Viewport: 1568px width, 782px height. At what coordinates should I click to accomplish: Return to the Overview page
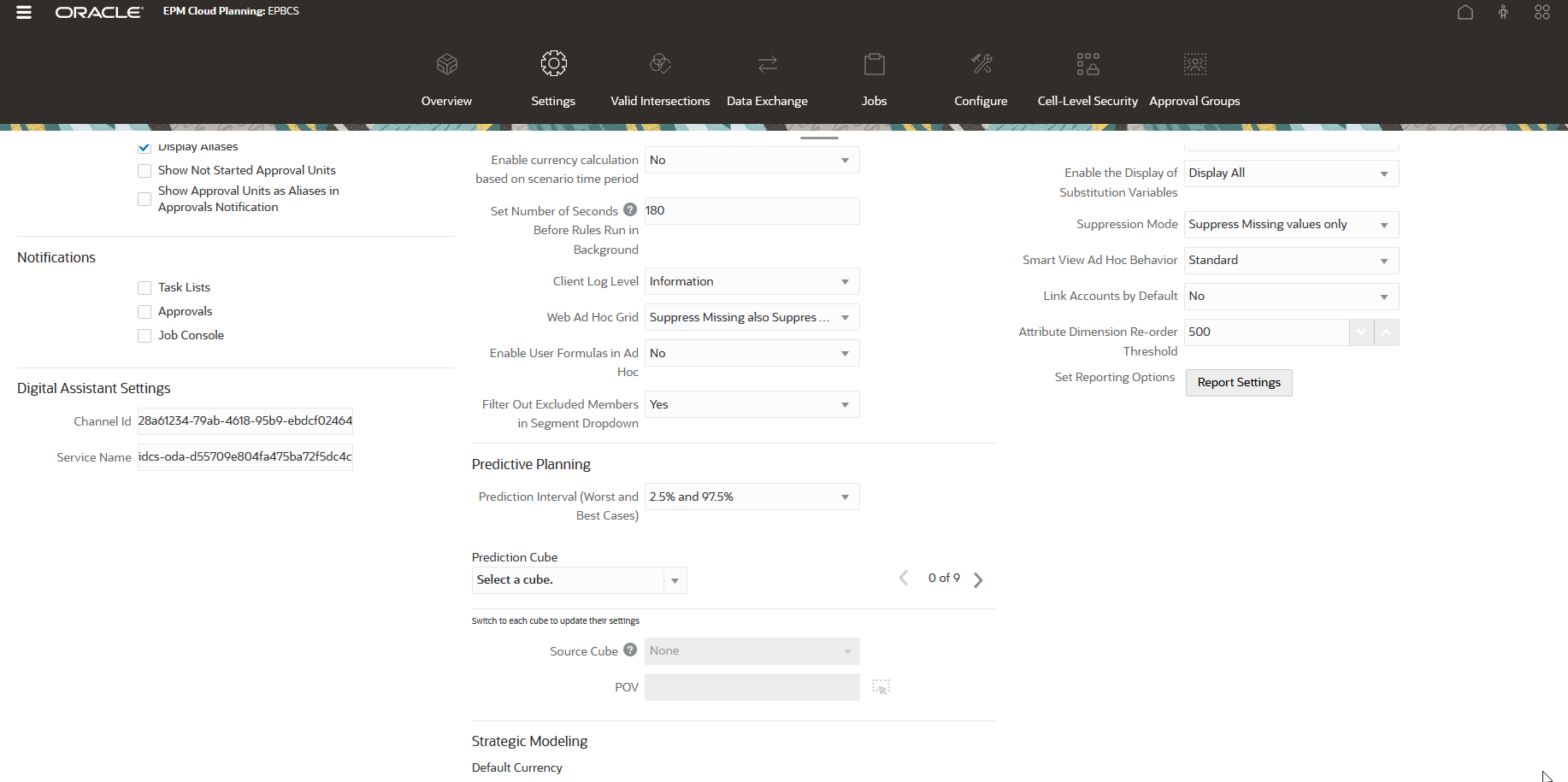[446, 77]
